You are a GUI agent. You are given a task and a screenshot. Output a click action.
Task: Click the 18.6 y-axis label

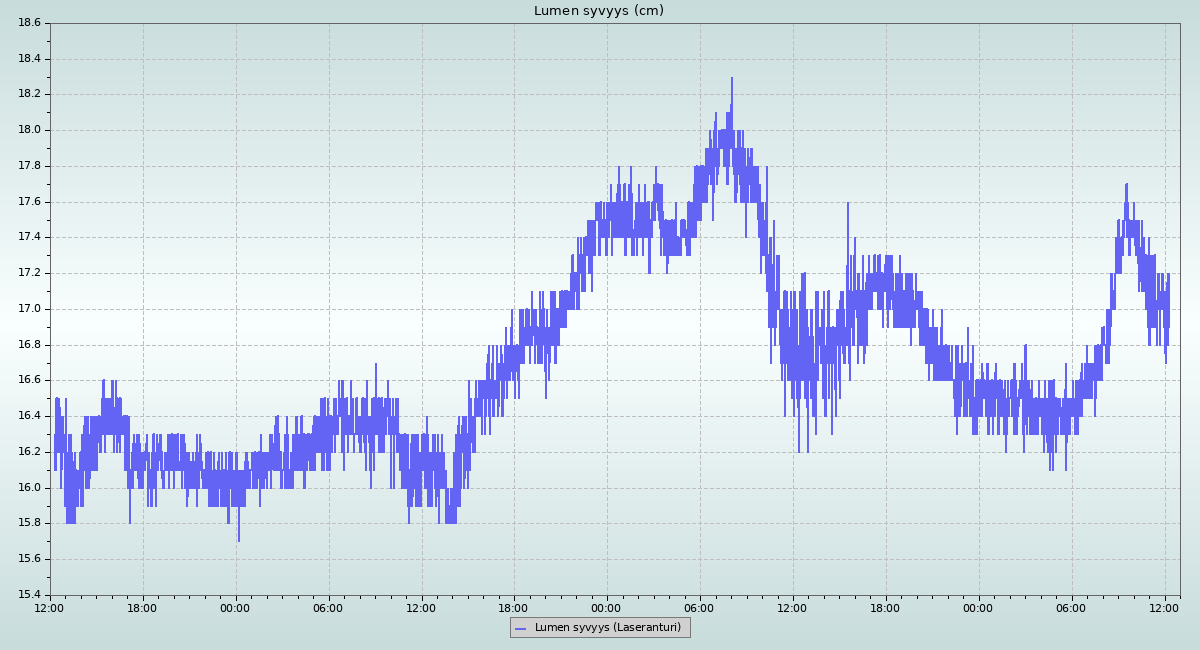[x=30, y=22]
